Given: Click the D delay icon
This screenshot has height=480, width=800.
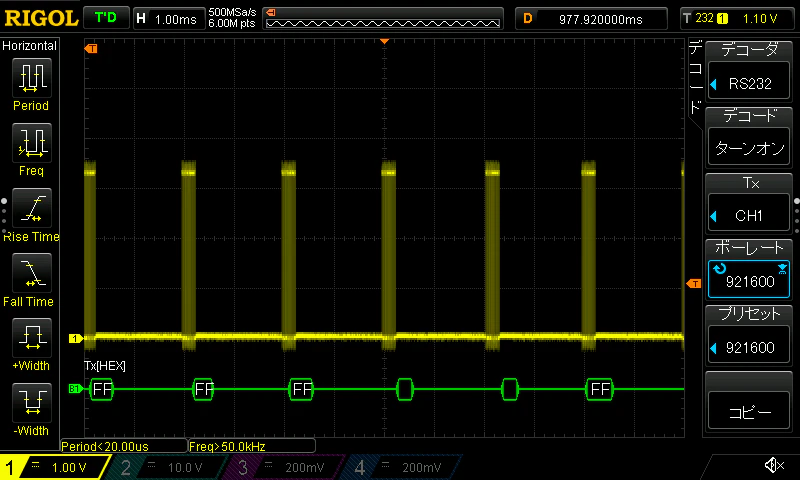Looking at the screenshot, I should click(528, 19).
